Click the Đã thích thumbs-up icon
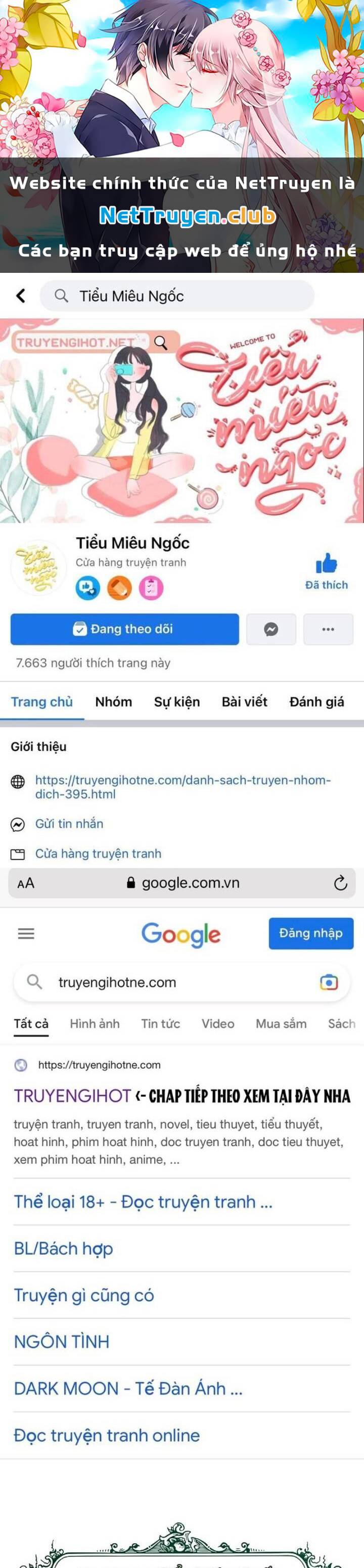 (326, 563)
